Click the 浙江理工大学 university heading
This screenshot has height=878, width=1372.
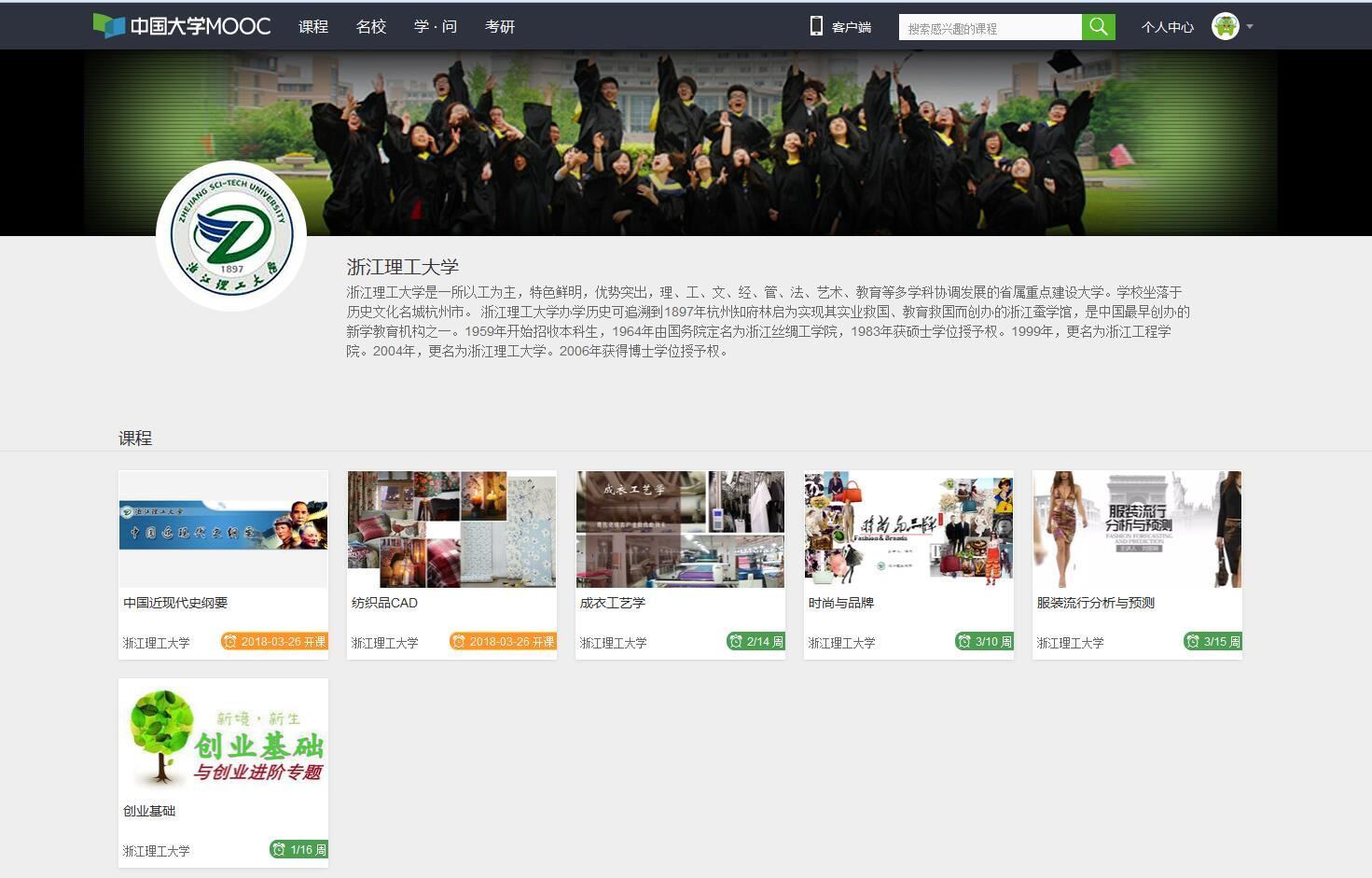[x=403, y=267]
